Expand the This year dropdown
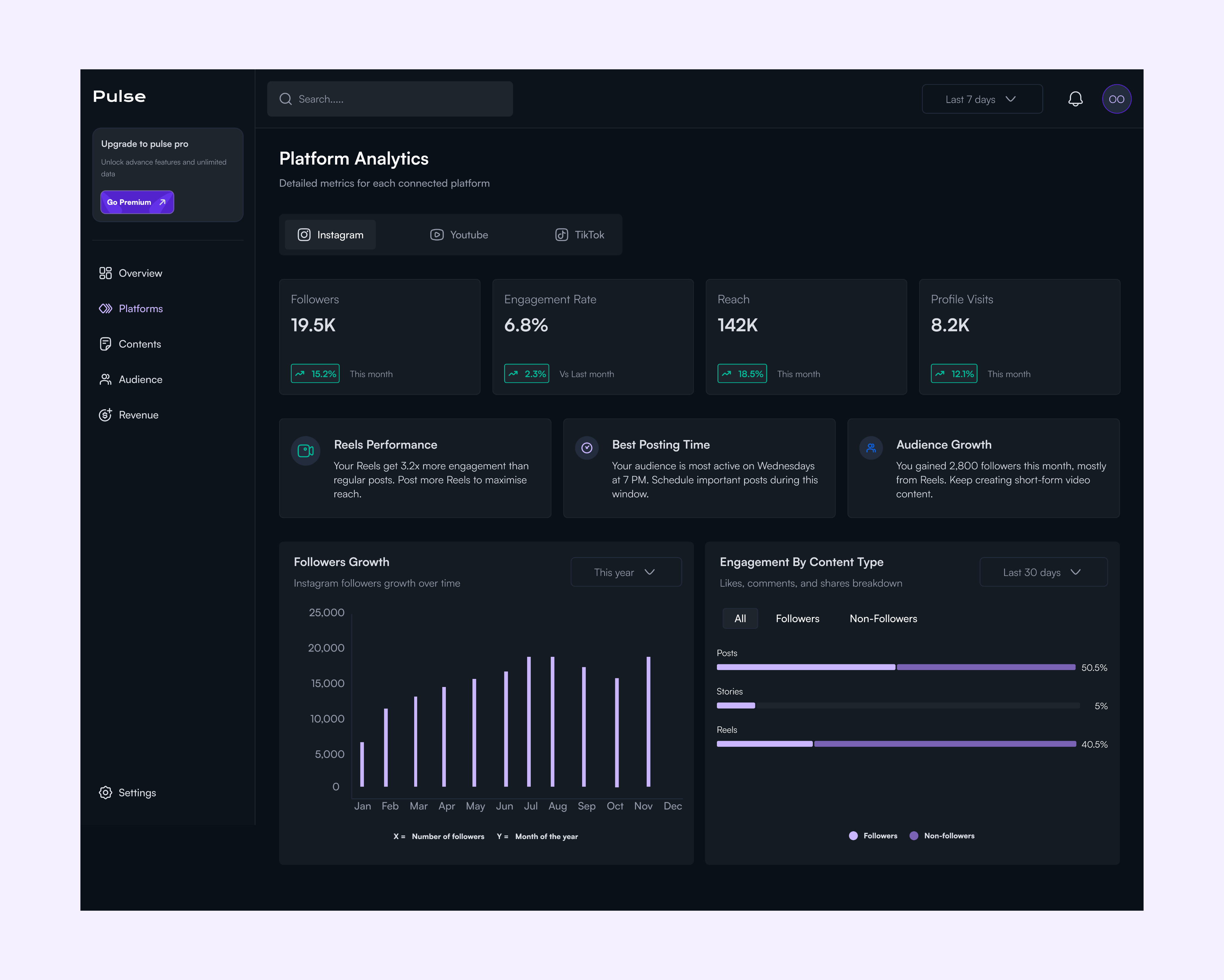 626,572
